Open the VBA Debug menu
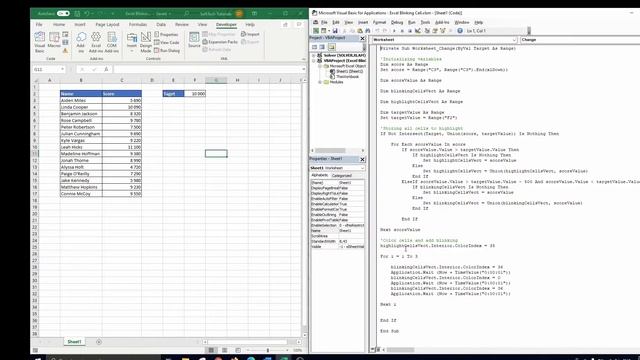This screenshot has height=360, width=640. coord(397,22)
